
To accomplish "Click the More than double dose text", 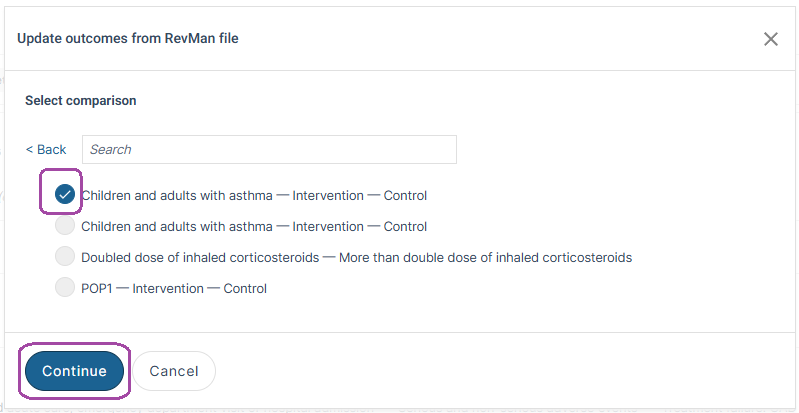I will [x=485, y=257].
